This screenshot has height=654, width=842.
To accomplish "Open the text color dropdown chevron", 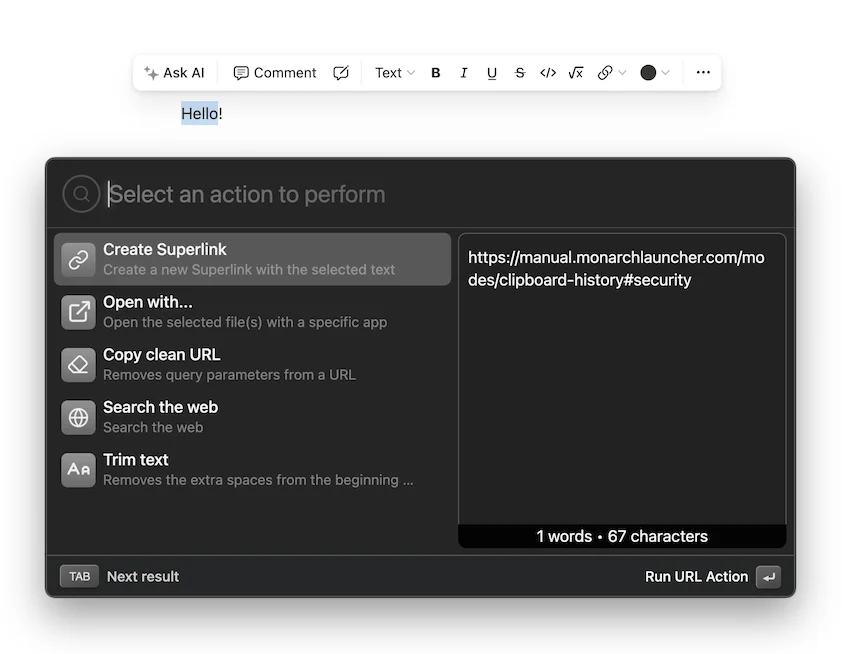I will (664, 72).
